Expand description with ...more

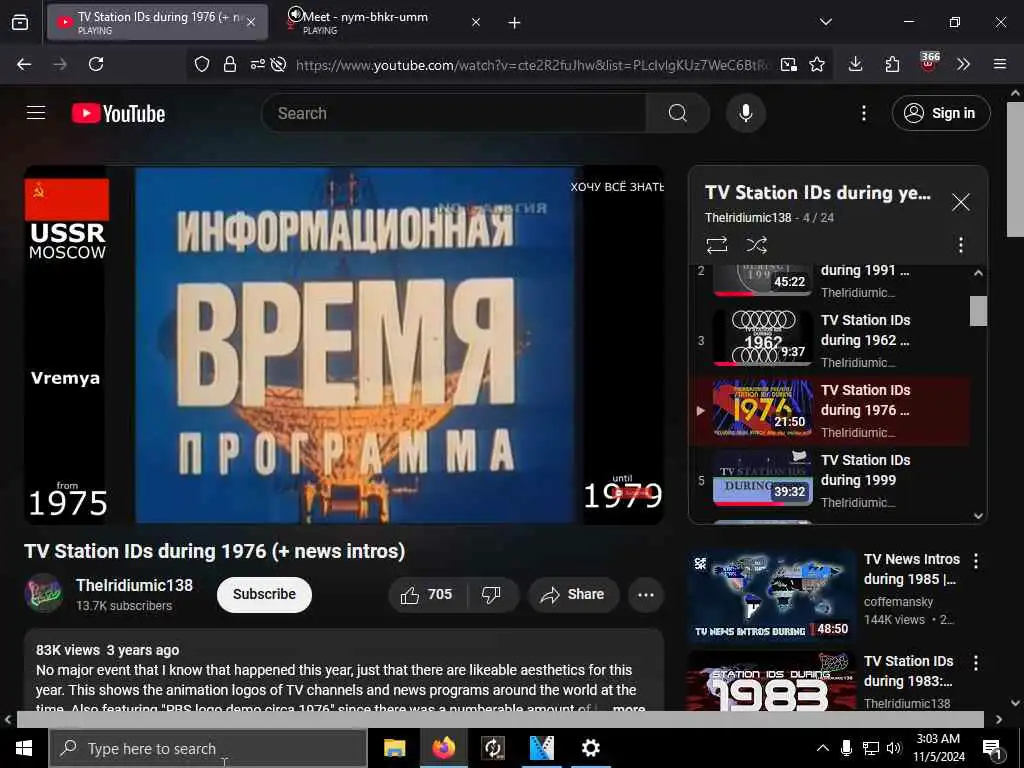[629, 707]
